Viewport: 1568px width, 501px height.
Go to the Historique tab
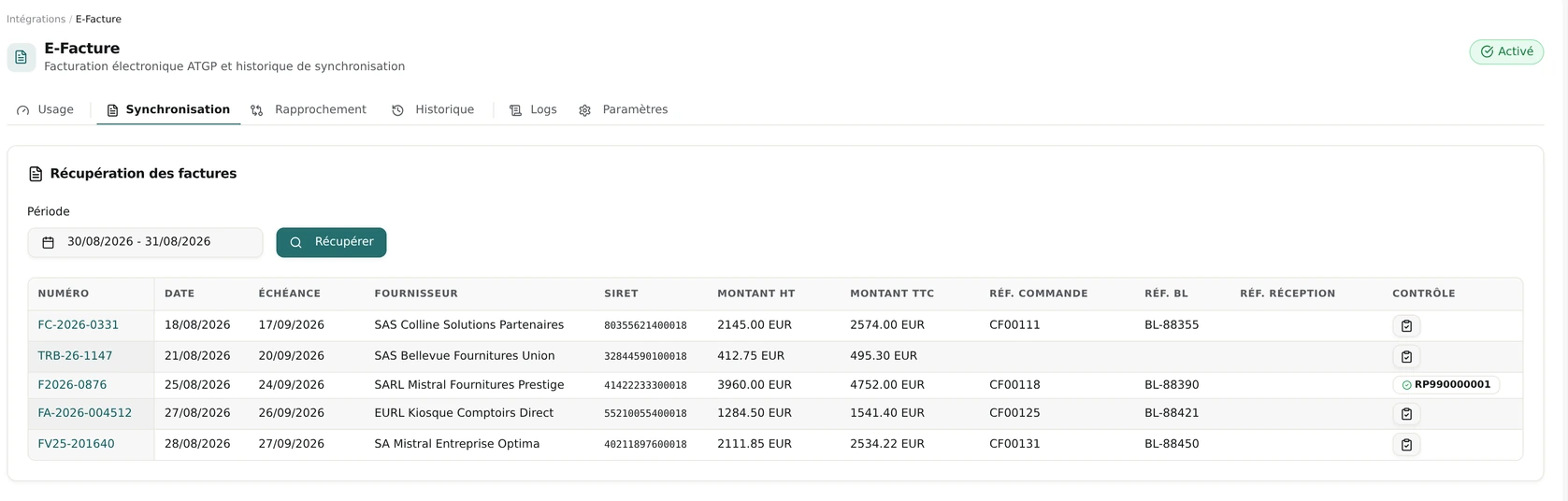click(x=432, y=110)
